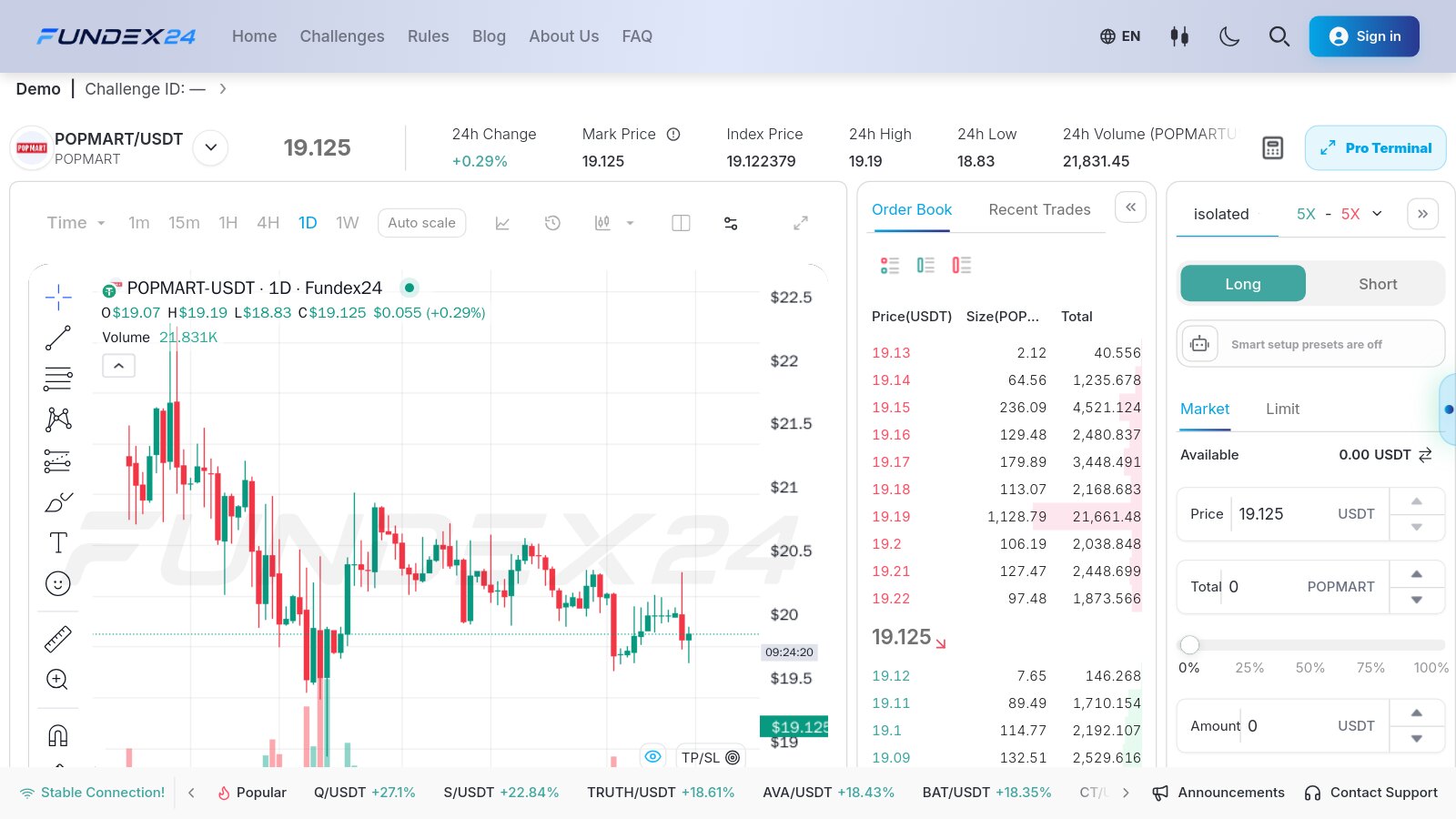Collapse the order book panel
1456x819 pixels.
pos(1130,207)
